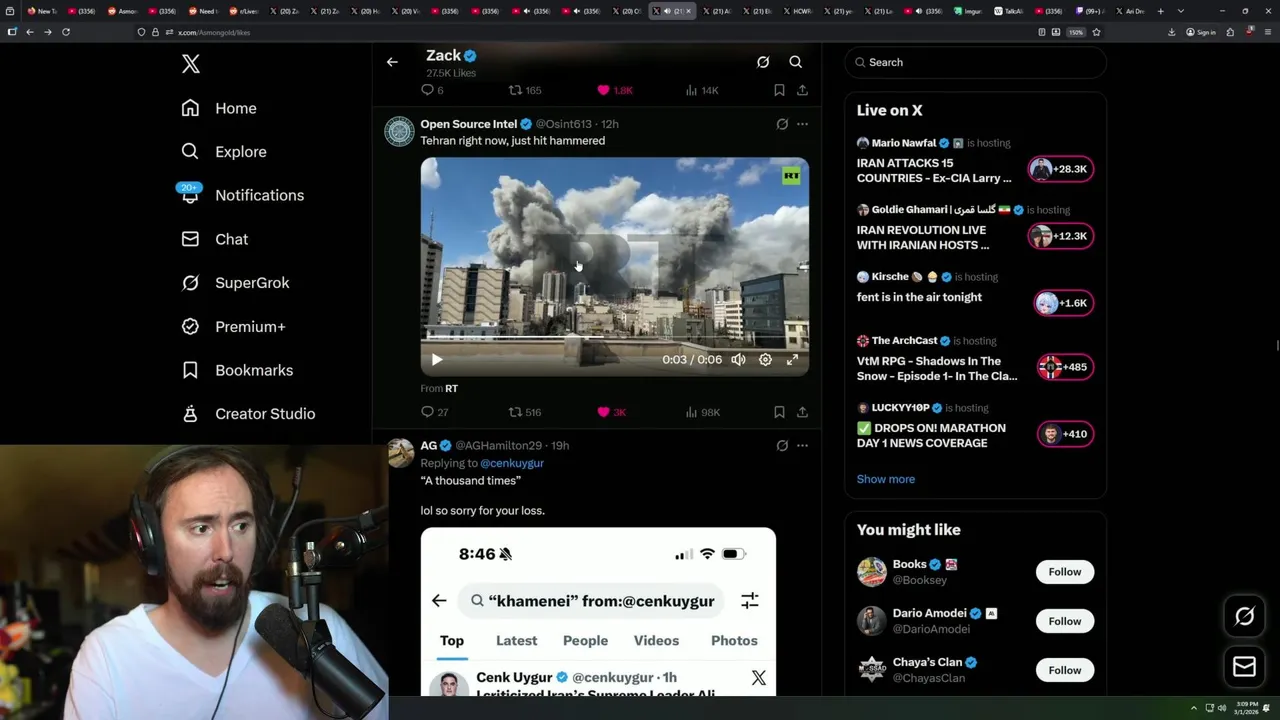Image resolution: width=1280 pixels, height=720 pixels.
Task: Click Show more under Live on X
Action: (885, 479)
